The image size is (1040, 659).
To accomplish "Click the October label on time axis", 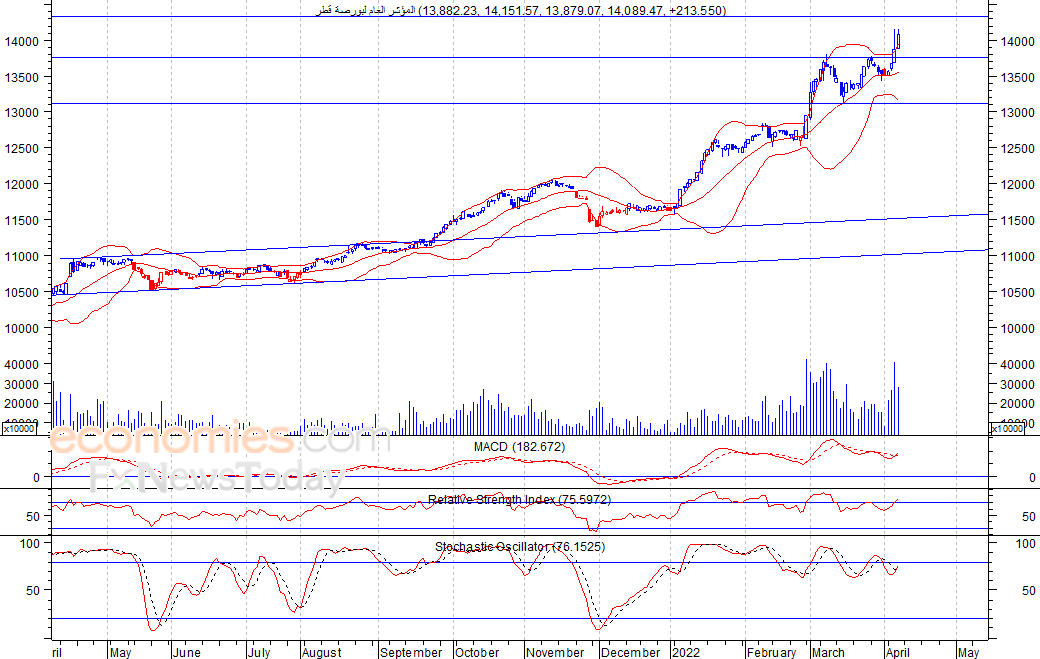I will click(477, 652).
